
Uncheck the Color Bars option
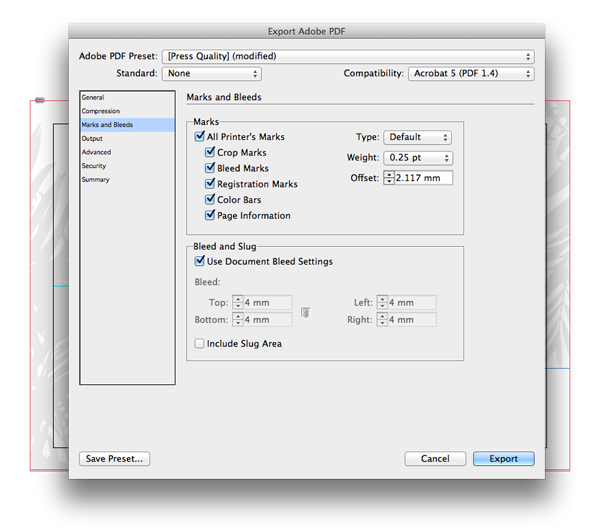(210, 199)
